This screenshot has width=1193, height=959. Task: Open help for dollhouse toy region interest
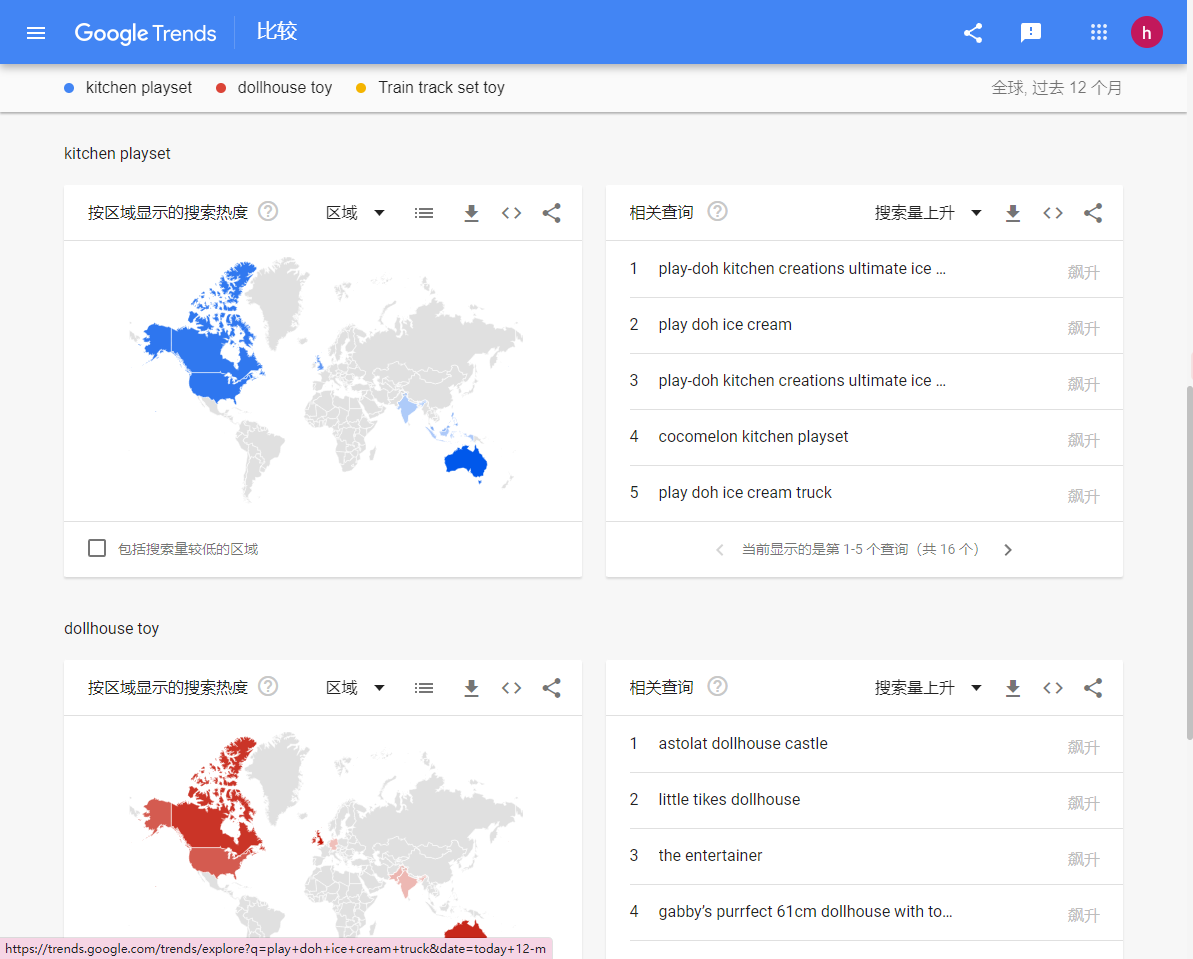[268, 687]
